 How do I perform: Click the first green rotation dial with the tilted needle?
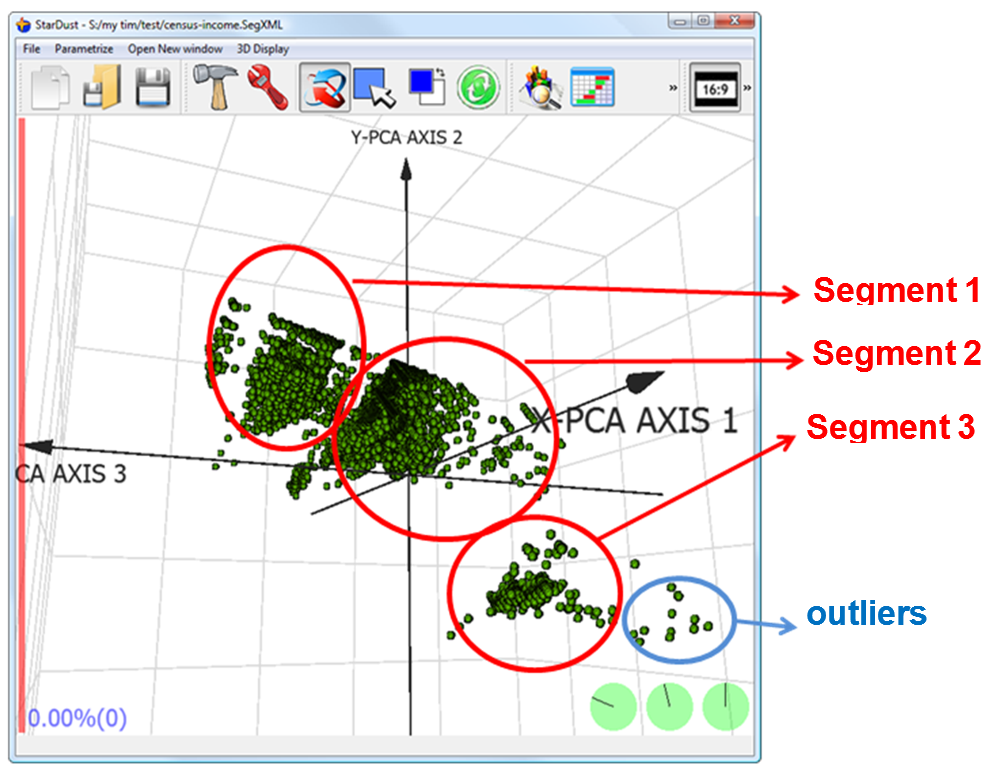(613, 707)
